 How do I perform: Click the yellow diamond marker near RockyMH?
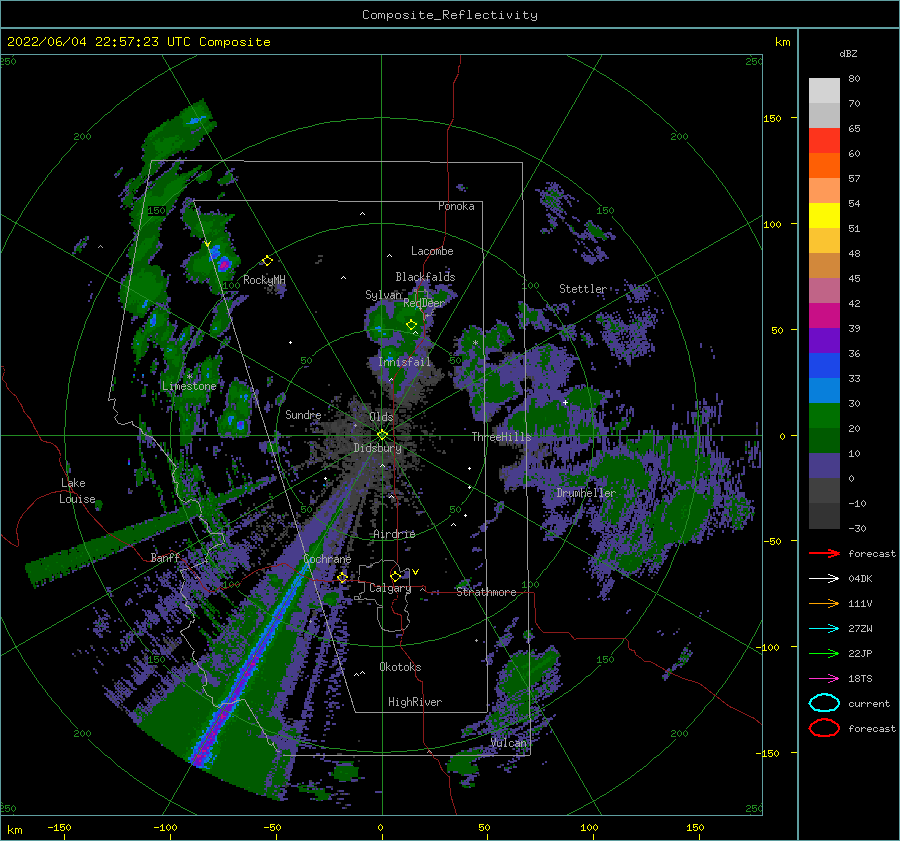click(267, 261)
